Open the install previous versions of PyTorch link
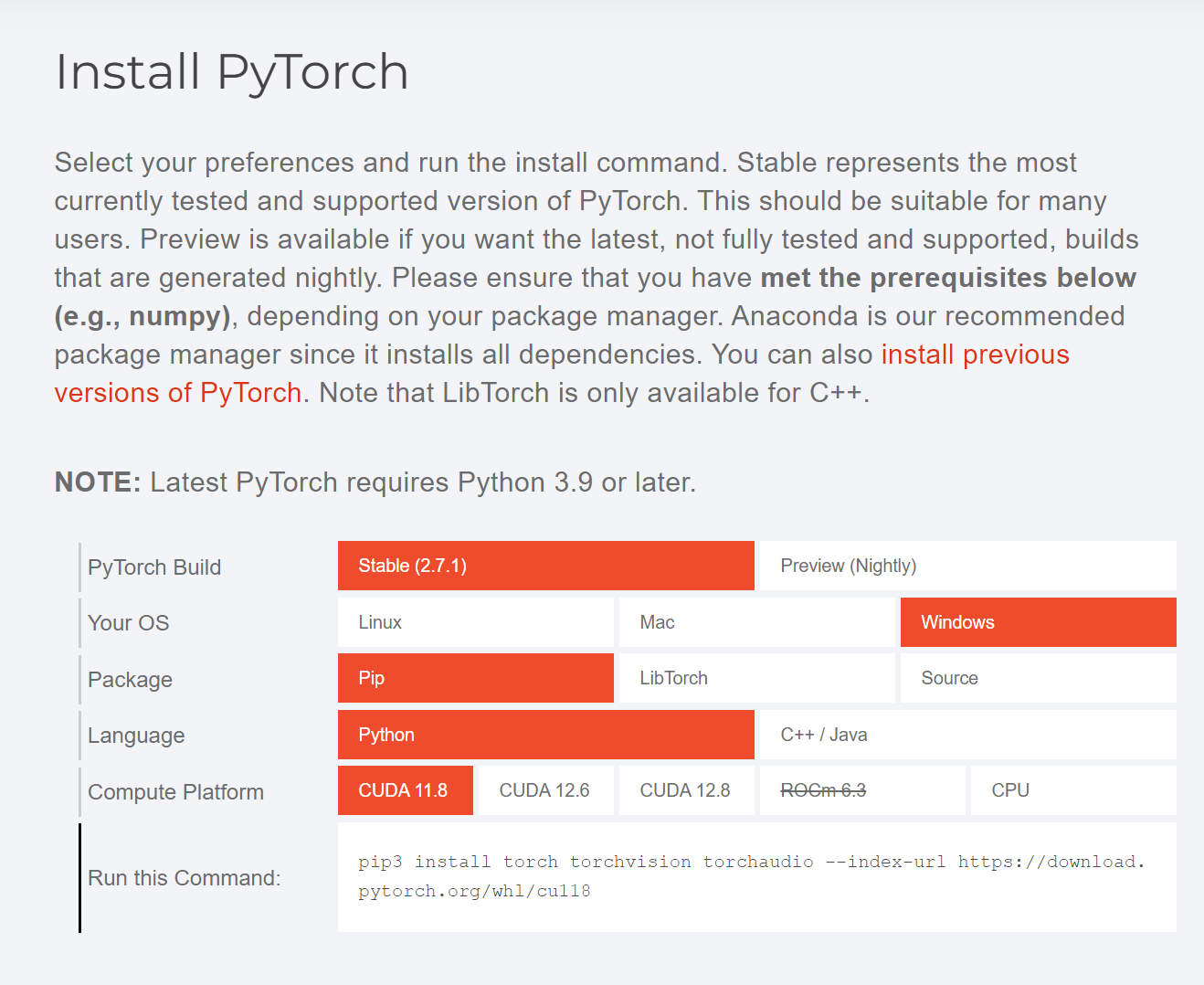The image size is (1204, 985). point(975,355)
